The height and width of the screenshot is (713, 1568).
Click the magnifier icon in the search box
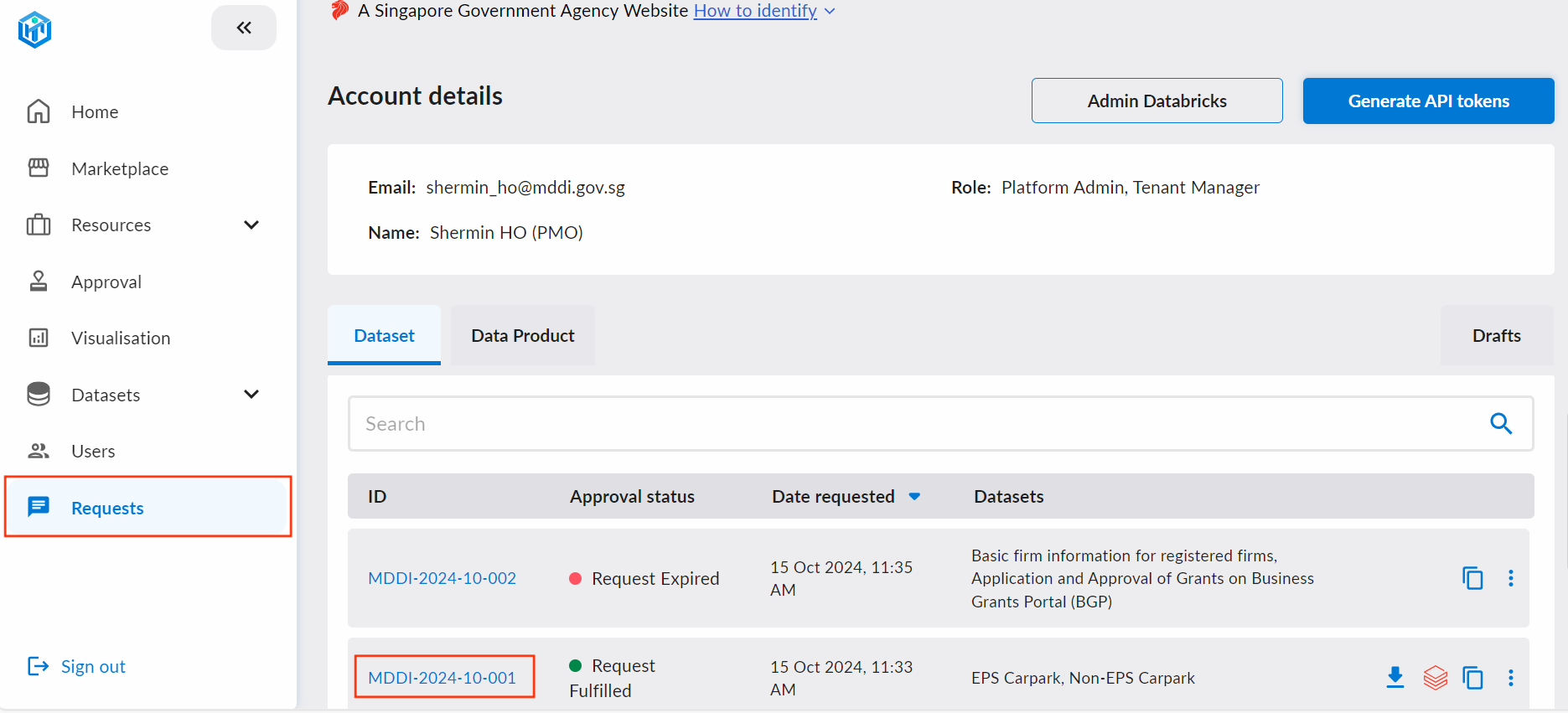(1501, 424)
